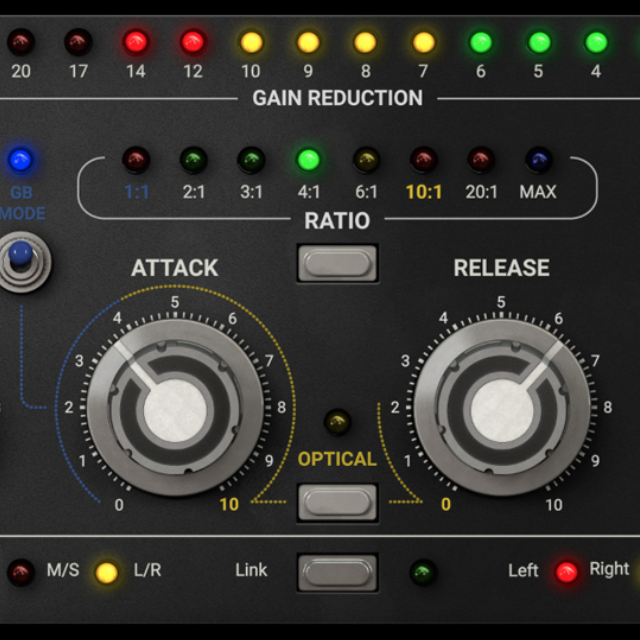640x640 pixels.
Task: Click the 14 dB gain reduction LED
Action: [135, 42]
